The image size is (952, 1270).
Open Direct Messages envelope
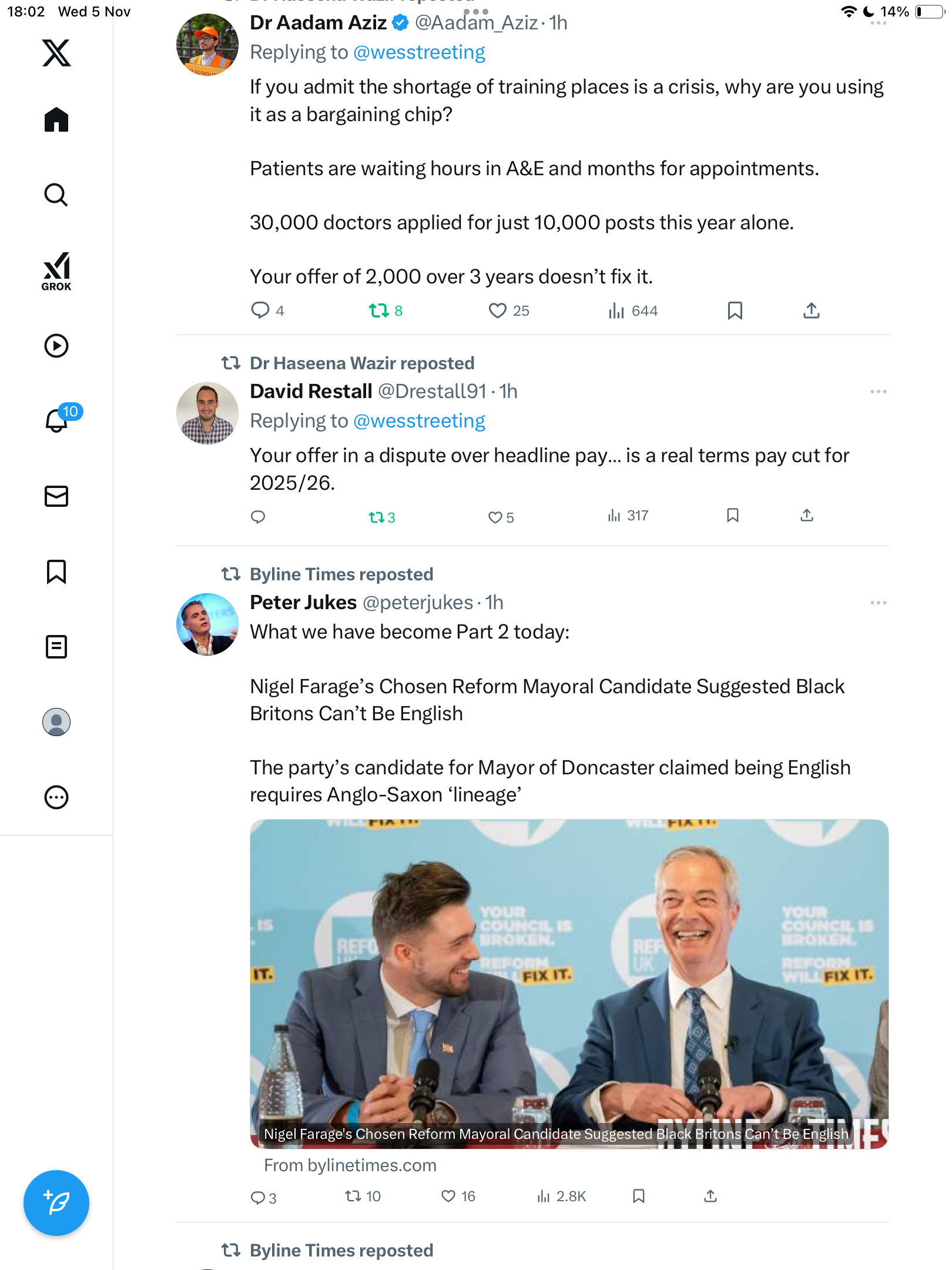tap(56, 496)
